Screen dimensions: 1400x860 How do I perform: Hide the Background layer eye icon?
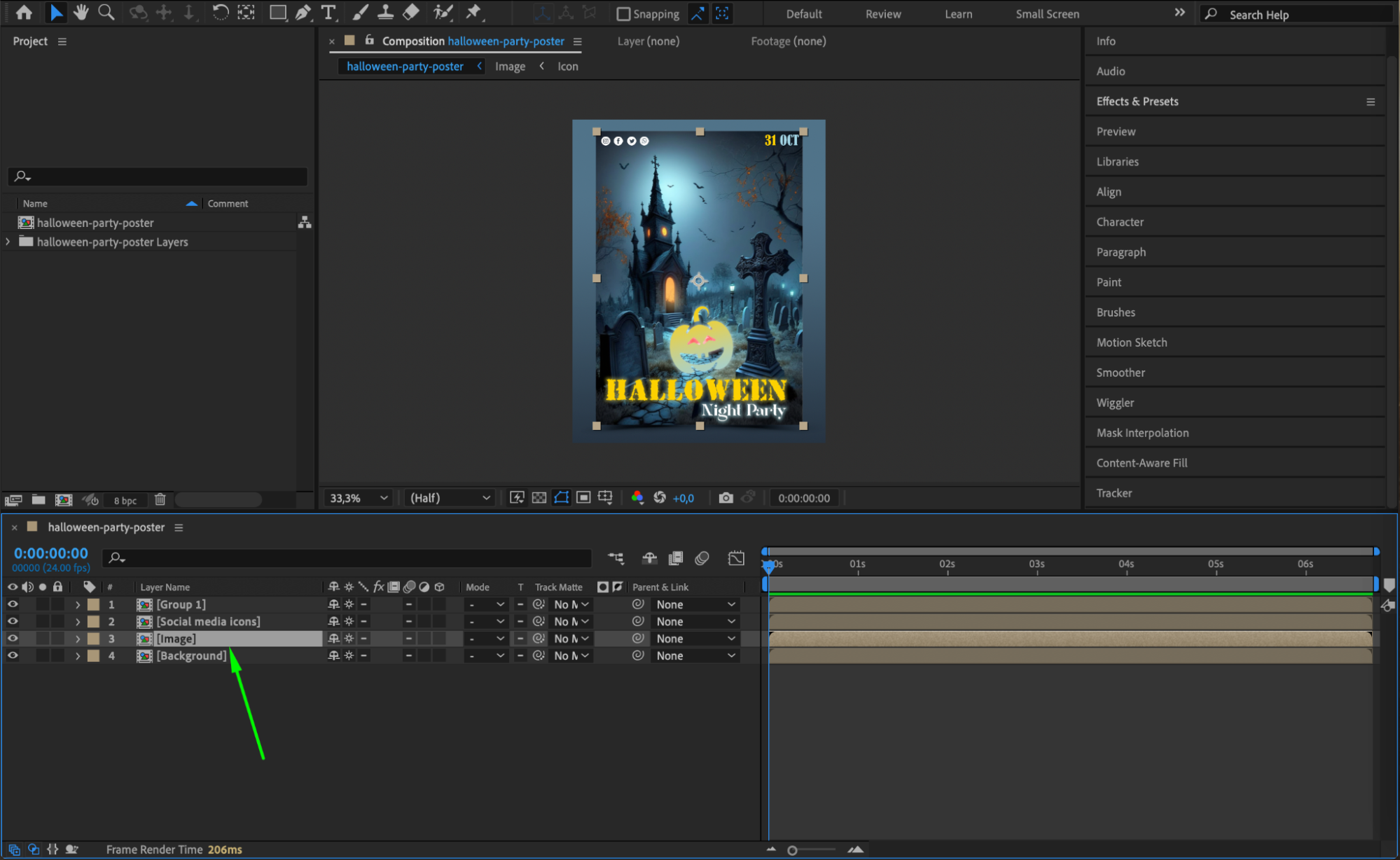pyautogui.click(x=13, y=656)
